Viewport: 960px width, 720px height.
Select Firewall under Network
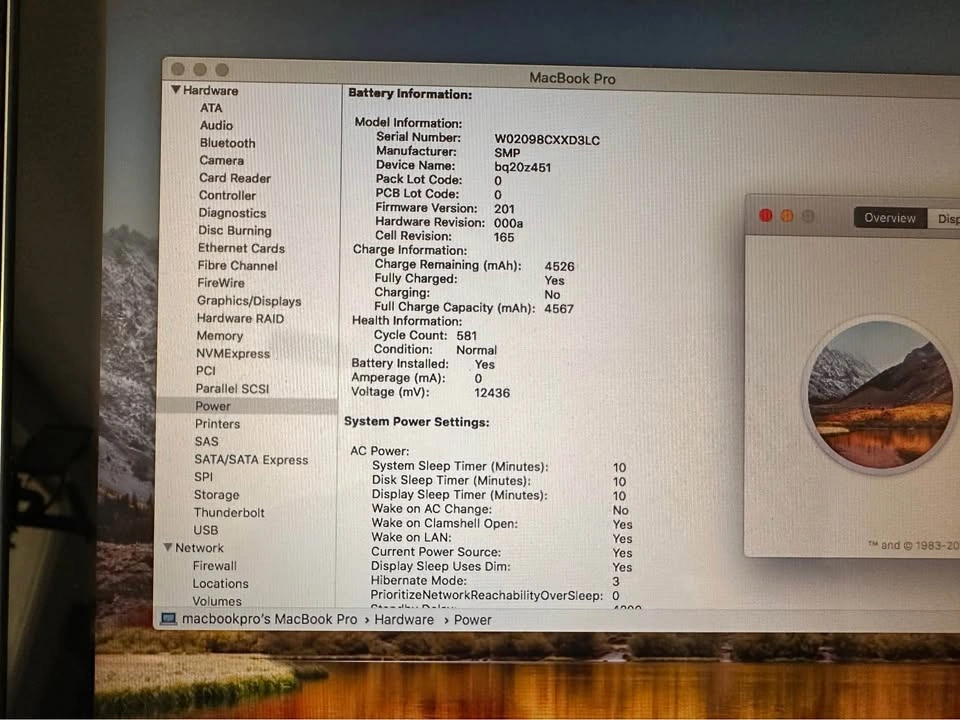(x=214, y=566)
